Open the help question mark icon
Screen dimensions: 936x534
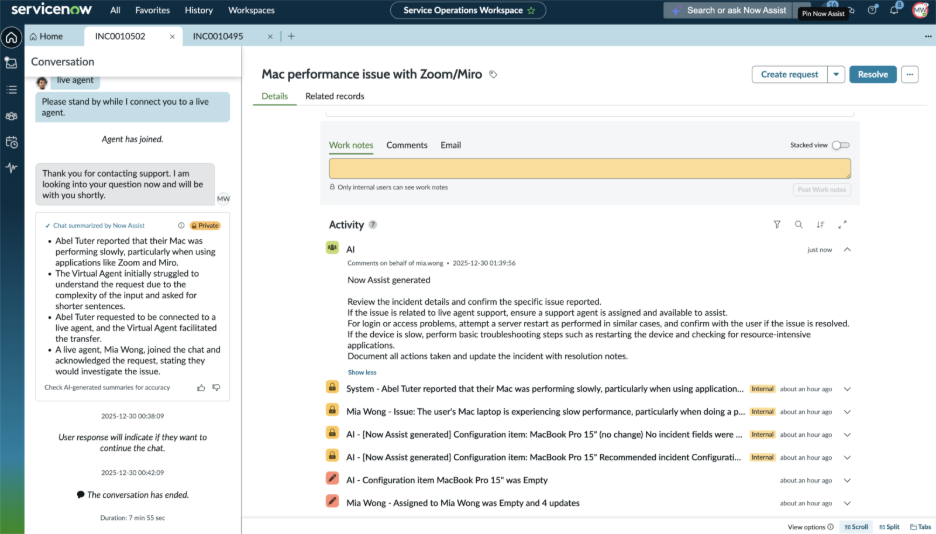pos(872,10)
